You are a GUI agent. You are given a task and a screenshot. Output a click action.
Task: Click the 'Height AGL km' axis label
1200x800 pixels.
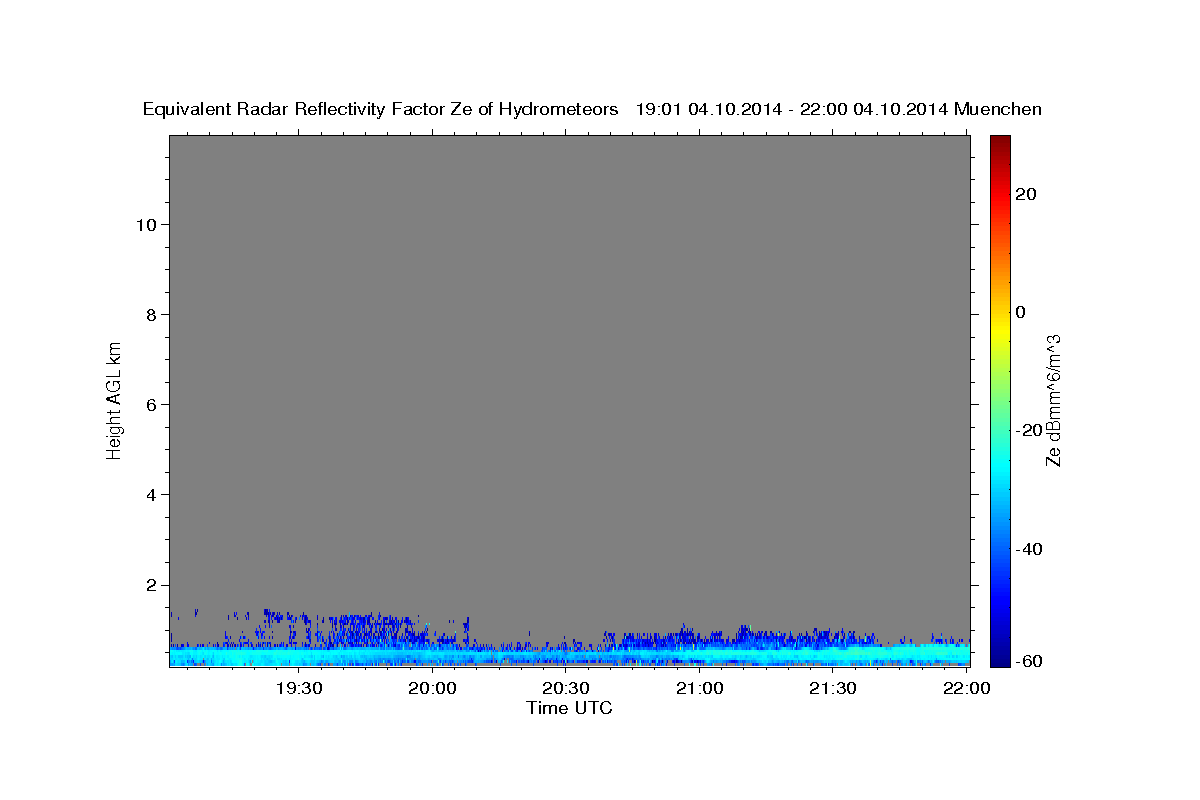click(x=114, y=399)
